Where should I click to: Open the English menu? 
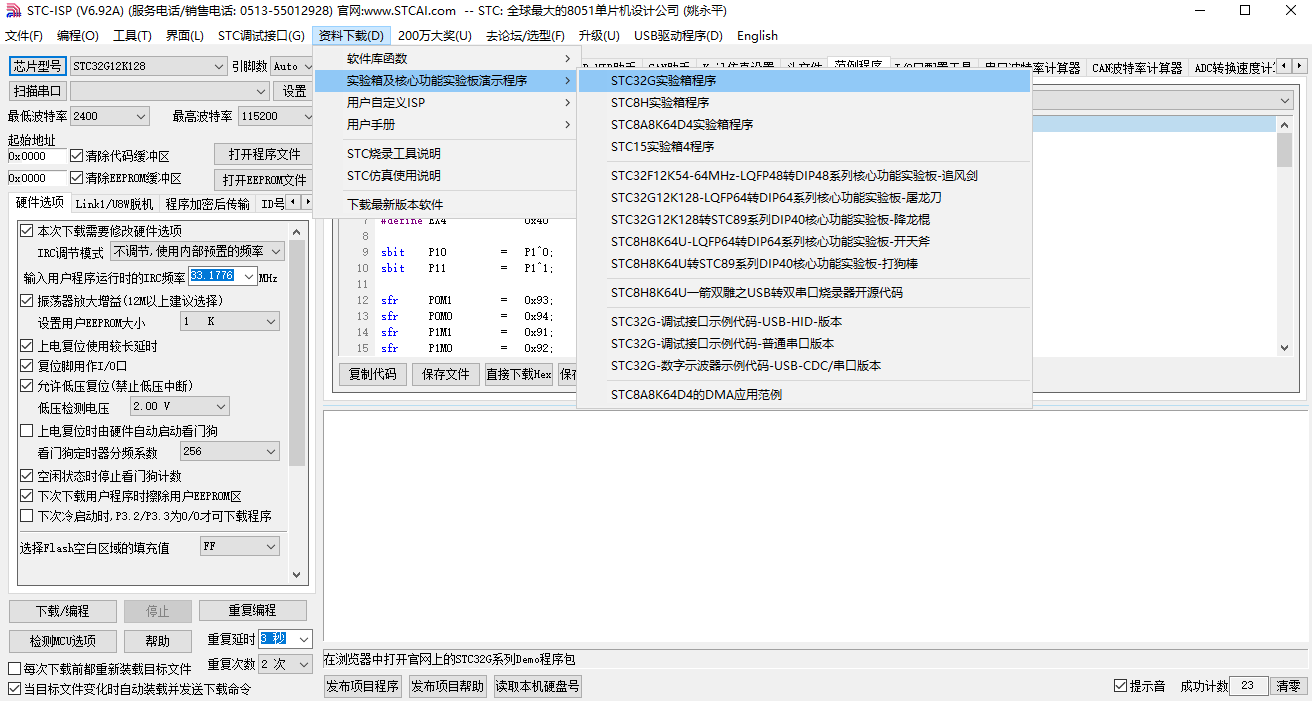(x=757, y=35)
